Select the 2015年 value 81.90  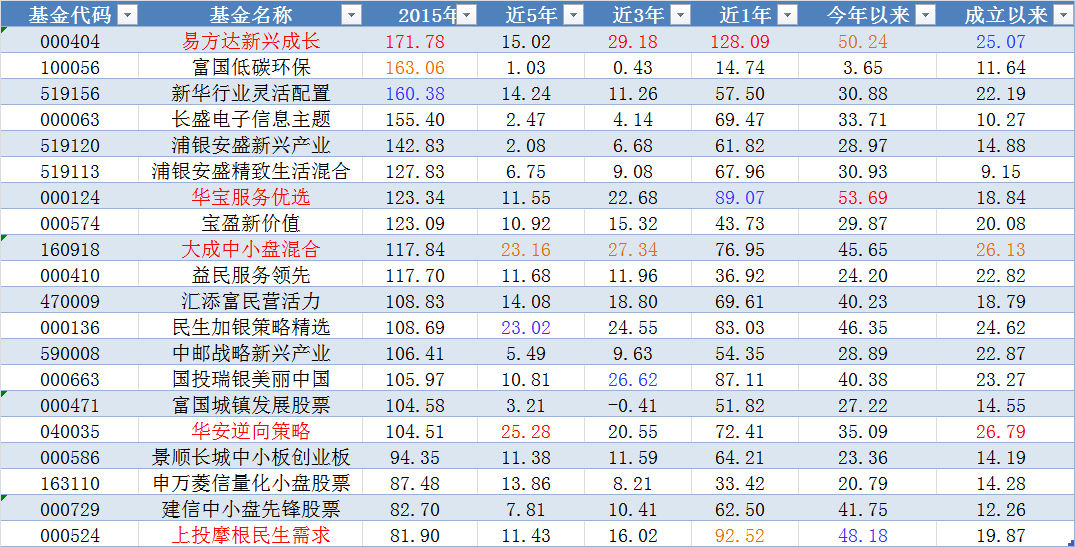click(415, 536)
